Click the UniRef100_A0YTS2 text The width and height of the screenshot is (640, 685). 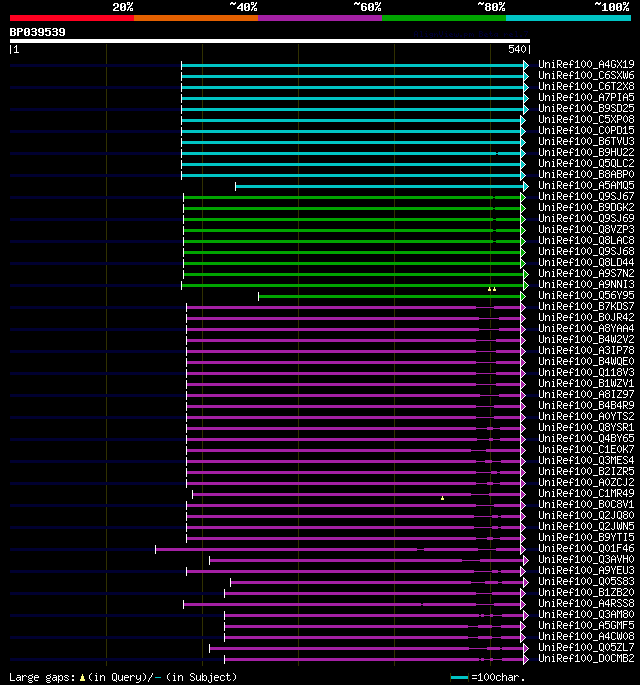586,416
